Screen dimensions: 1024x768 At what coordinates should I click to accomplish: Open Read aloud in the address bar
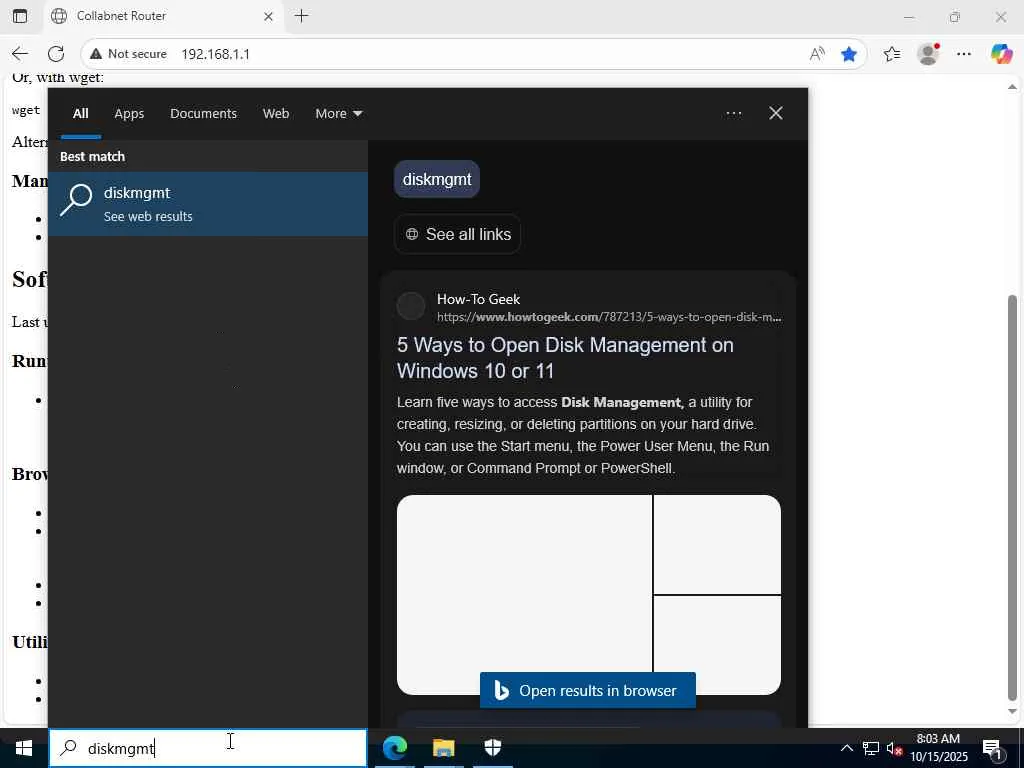(817, 54)
